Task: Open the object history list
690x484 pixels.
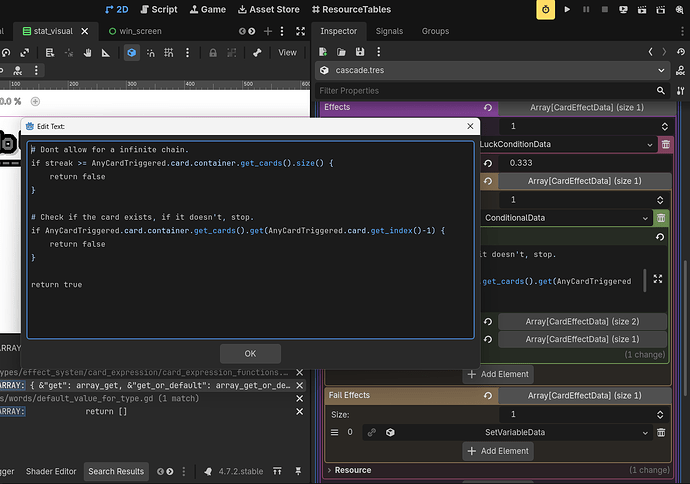Action: [x=681, y=52]
